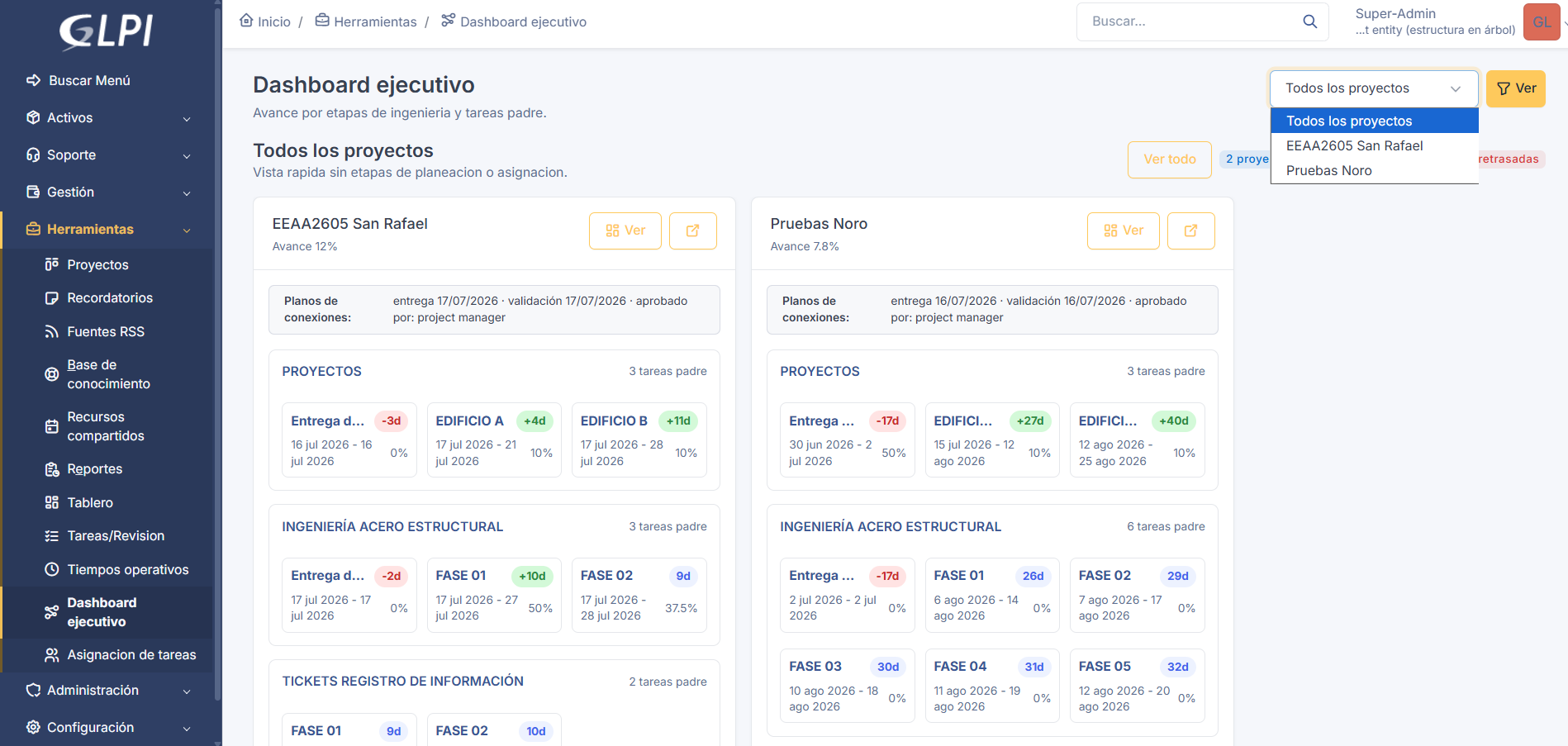Click the Herramientas briefcase icon in sidebar
Screen dimensions: 1568x746
coord(33,229)
